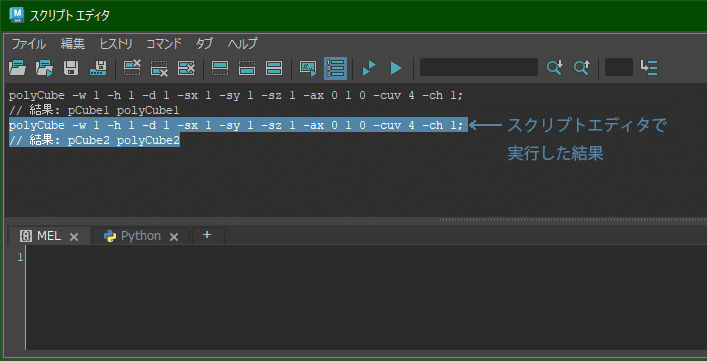
Task: Click the go-to-line number field
Action: pyautogui.click(x=619, y=67)
